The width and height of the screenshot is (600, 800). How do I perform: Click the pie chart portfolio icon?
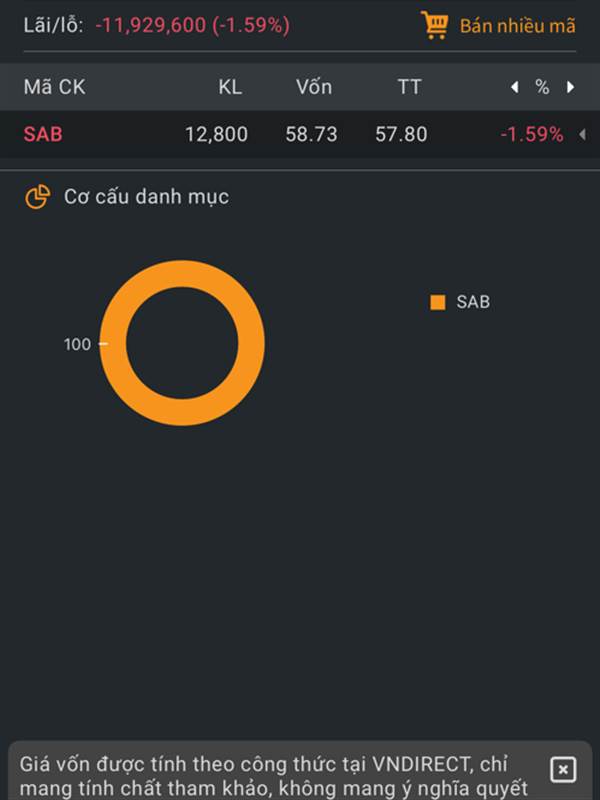(x=38, y=197)
